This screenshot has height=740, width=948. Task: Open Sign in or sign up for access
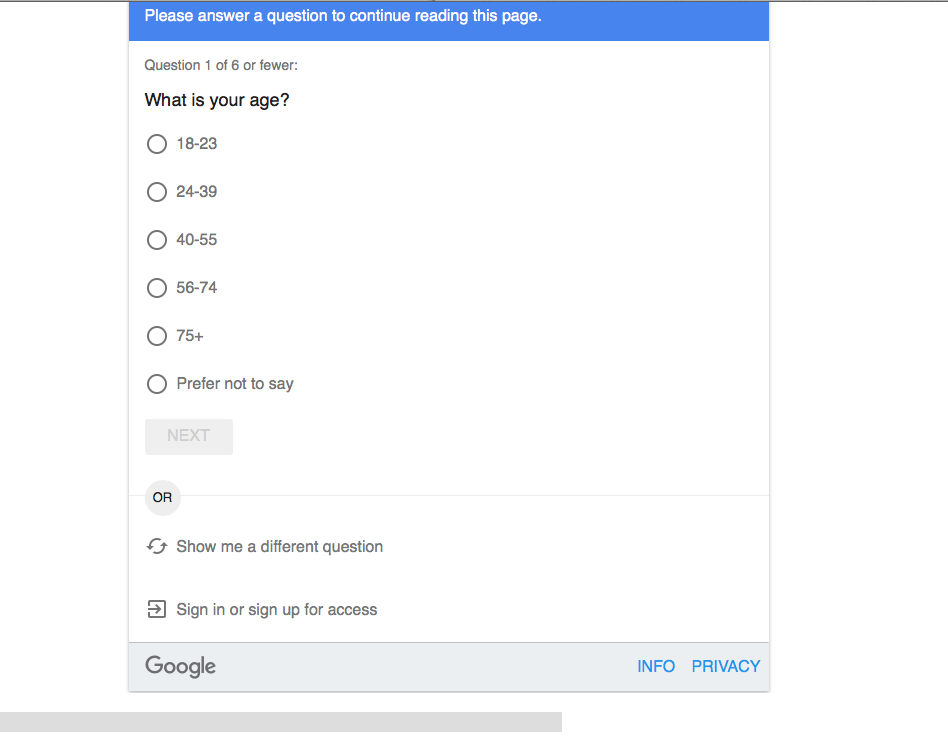tap(277, 609)
